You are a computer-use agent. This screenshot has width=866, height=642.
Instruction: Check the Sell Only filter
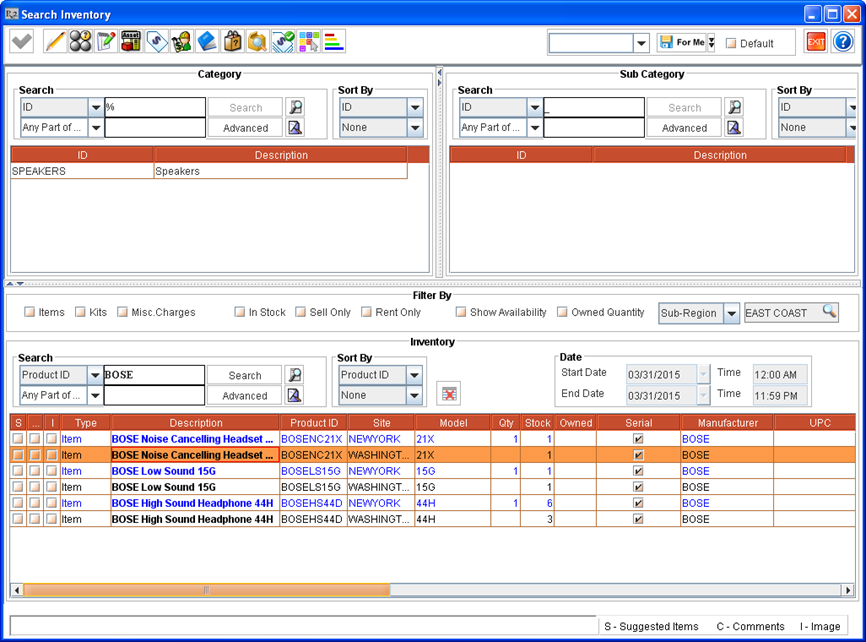(300, 312)
